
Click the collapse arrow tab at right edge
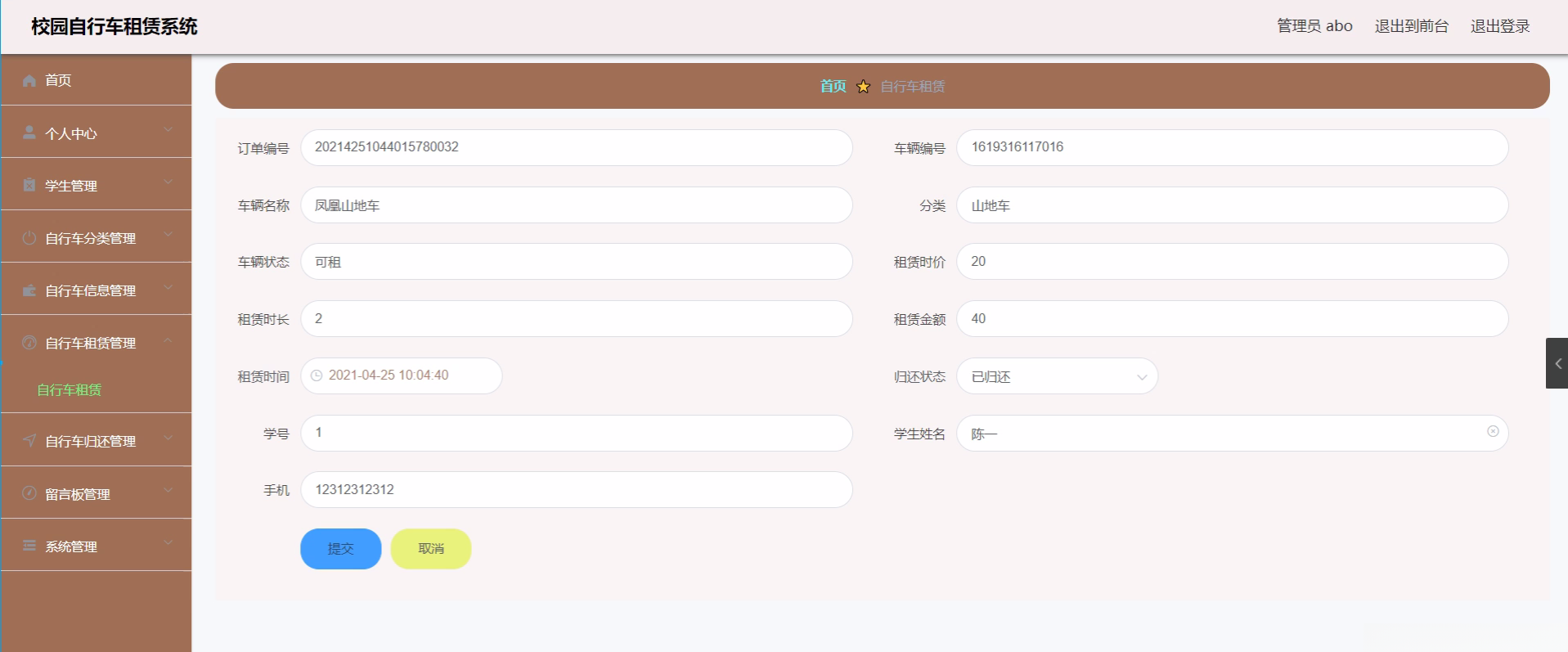click(1557, 363)
